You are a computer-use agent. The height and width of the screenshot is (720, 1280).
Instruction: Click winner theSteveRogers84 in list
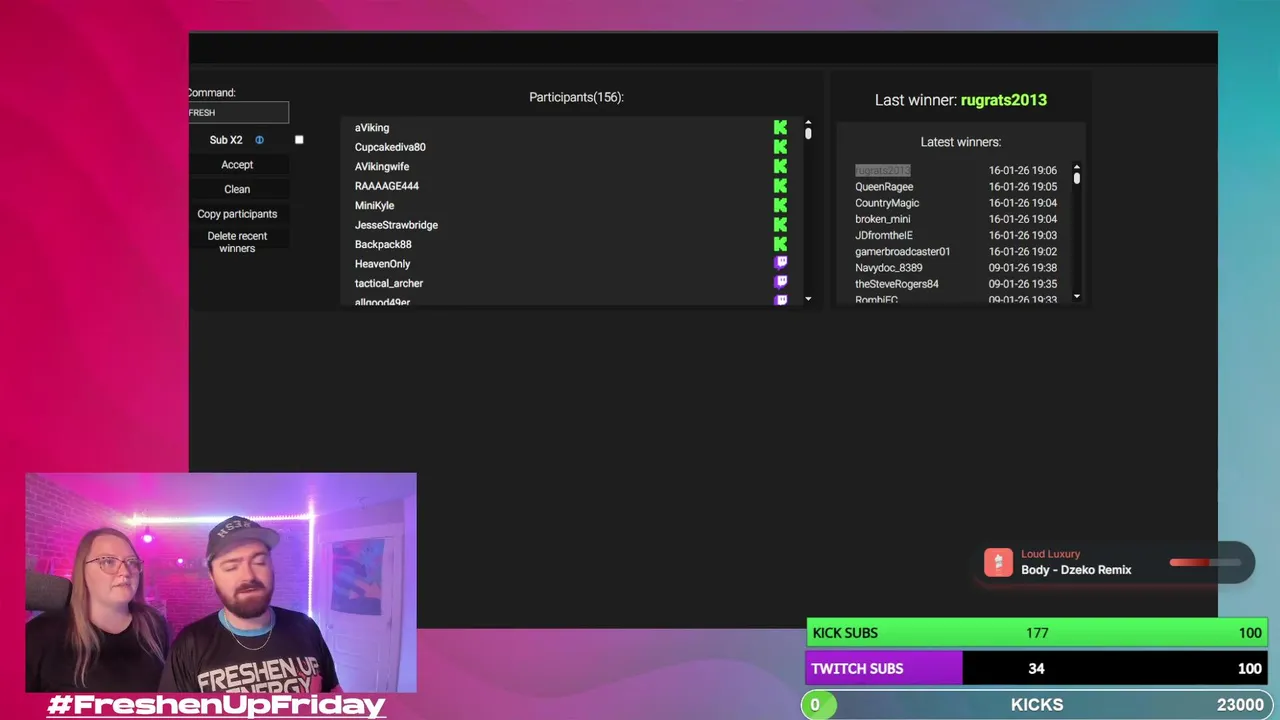point(897,284)
